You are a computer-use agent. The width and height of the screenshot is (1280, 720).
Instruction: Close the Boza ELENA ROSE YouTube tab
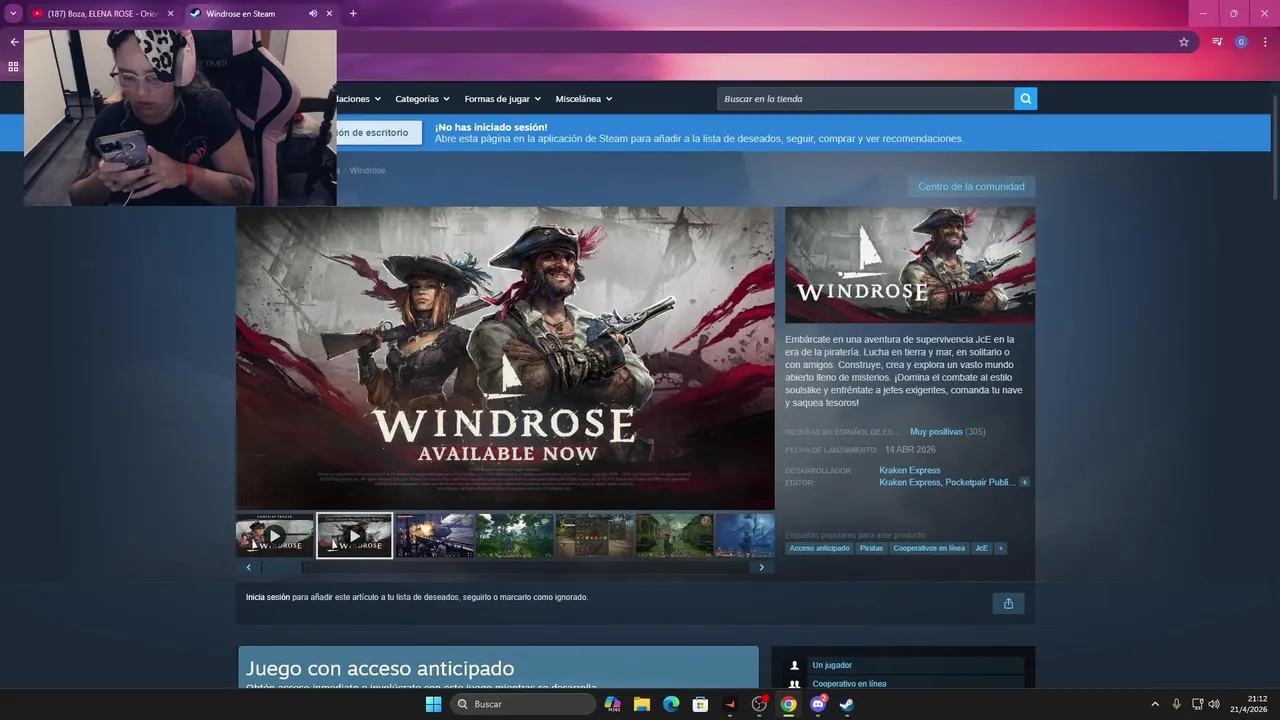(170, 14)
